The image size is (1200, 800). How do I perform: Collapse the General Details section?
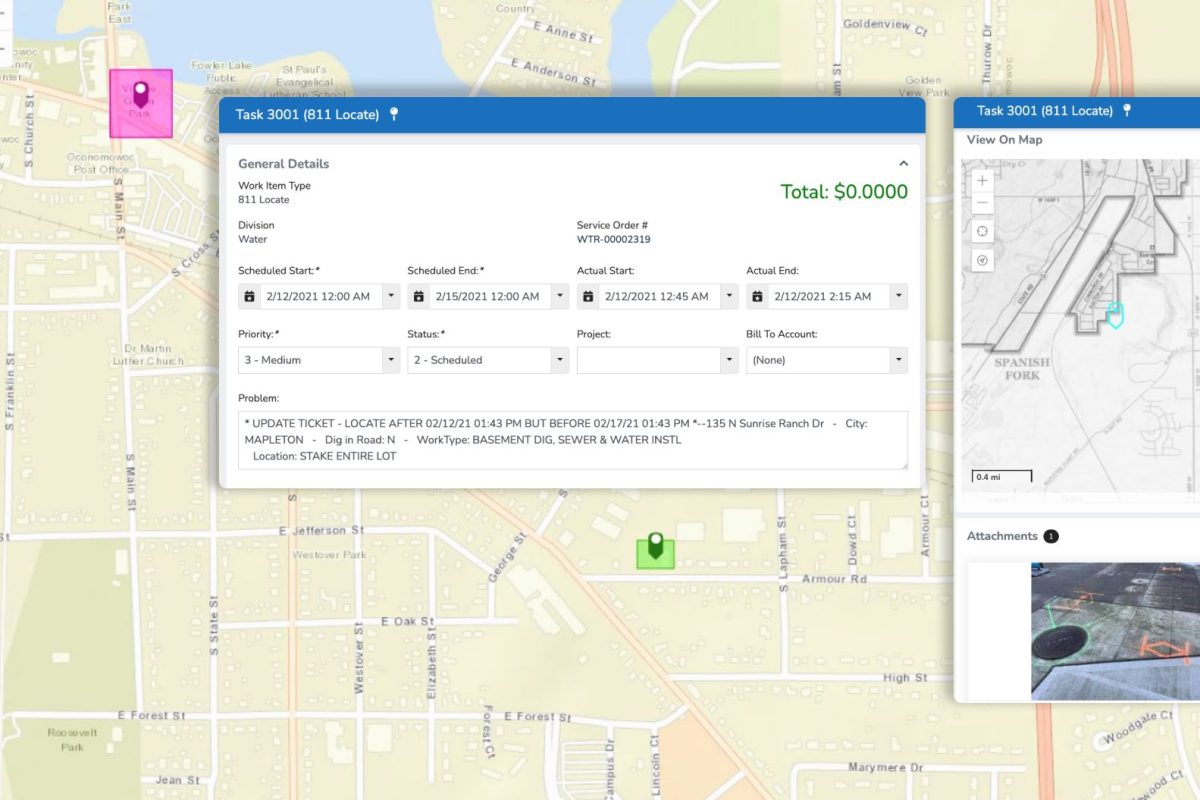point(903,162)
